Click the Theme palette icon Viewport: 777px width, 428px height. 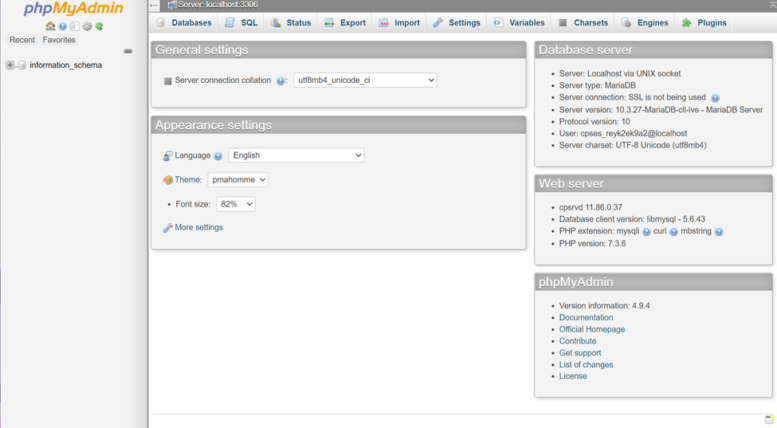click(x=168, y=180)
